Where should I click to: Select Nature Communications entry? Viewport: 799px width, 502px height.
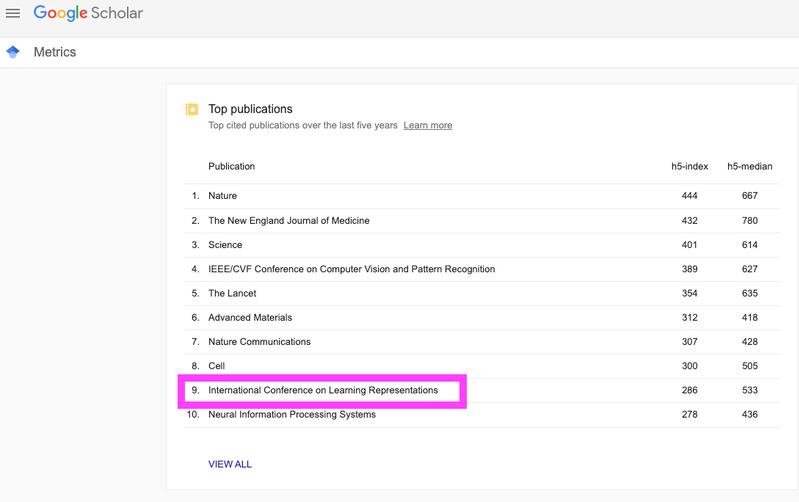click(x=259, y=342)
